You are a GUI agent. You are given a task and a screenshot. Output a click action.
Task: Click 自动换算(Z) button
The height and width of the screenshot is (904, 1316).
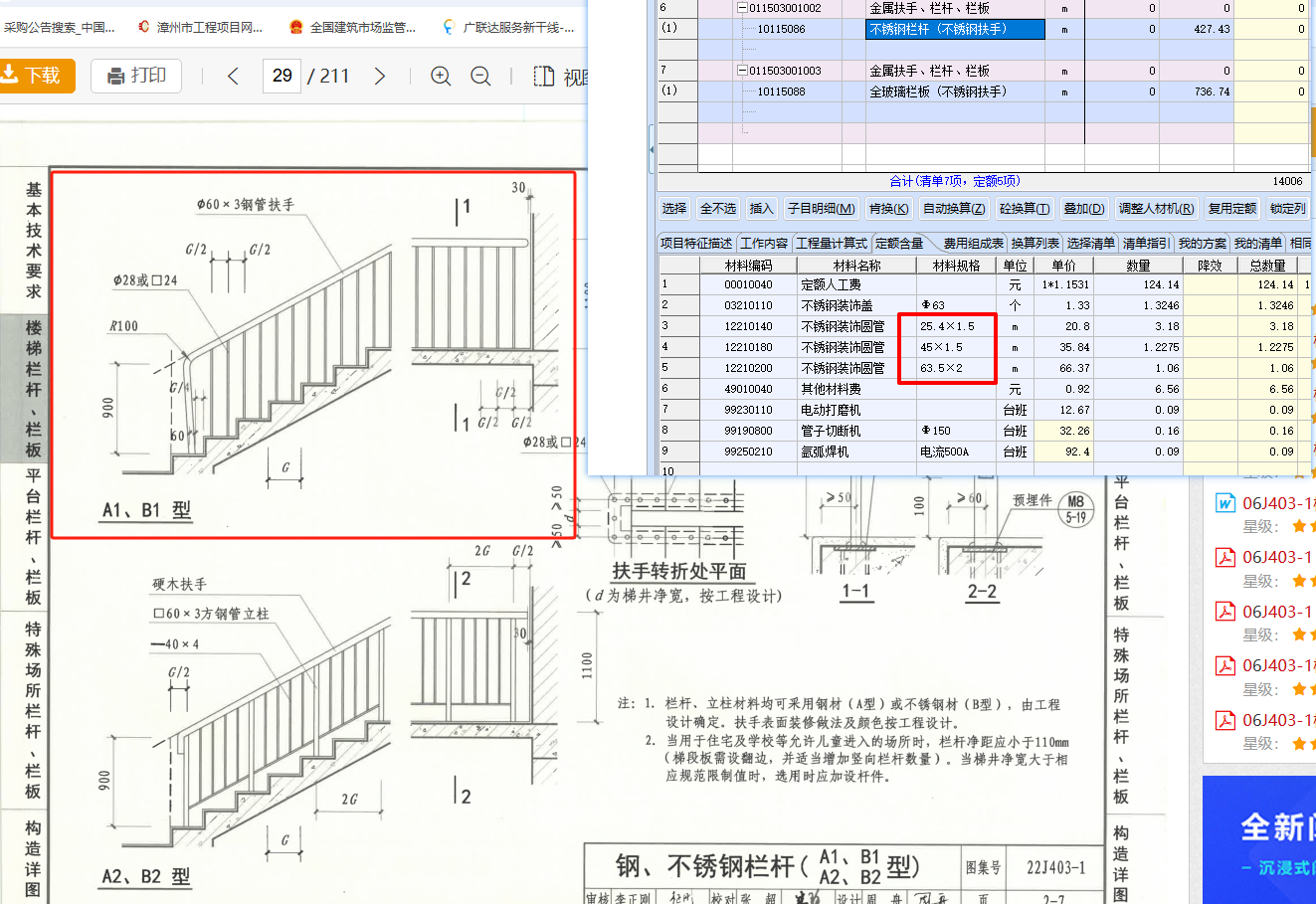pyautogui.click(x=954, y=208)
